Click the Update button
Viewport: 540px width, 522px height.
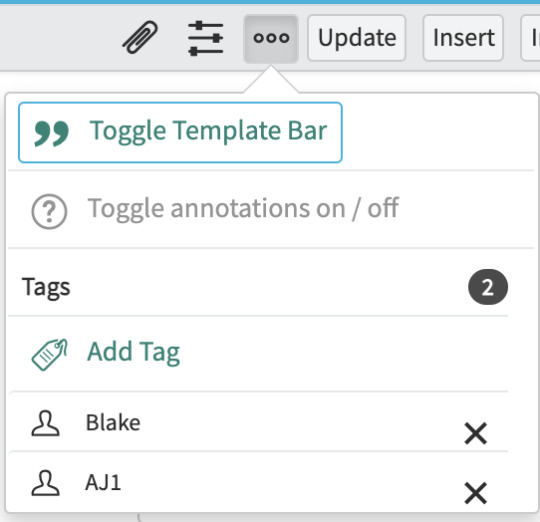tap(357, 38)
